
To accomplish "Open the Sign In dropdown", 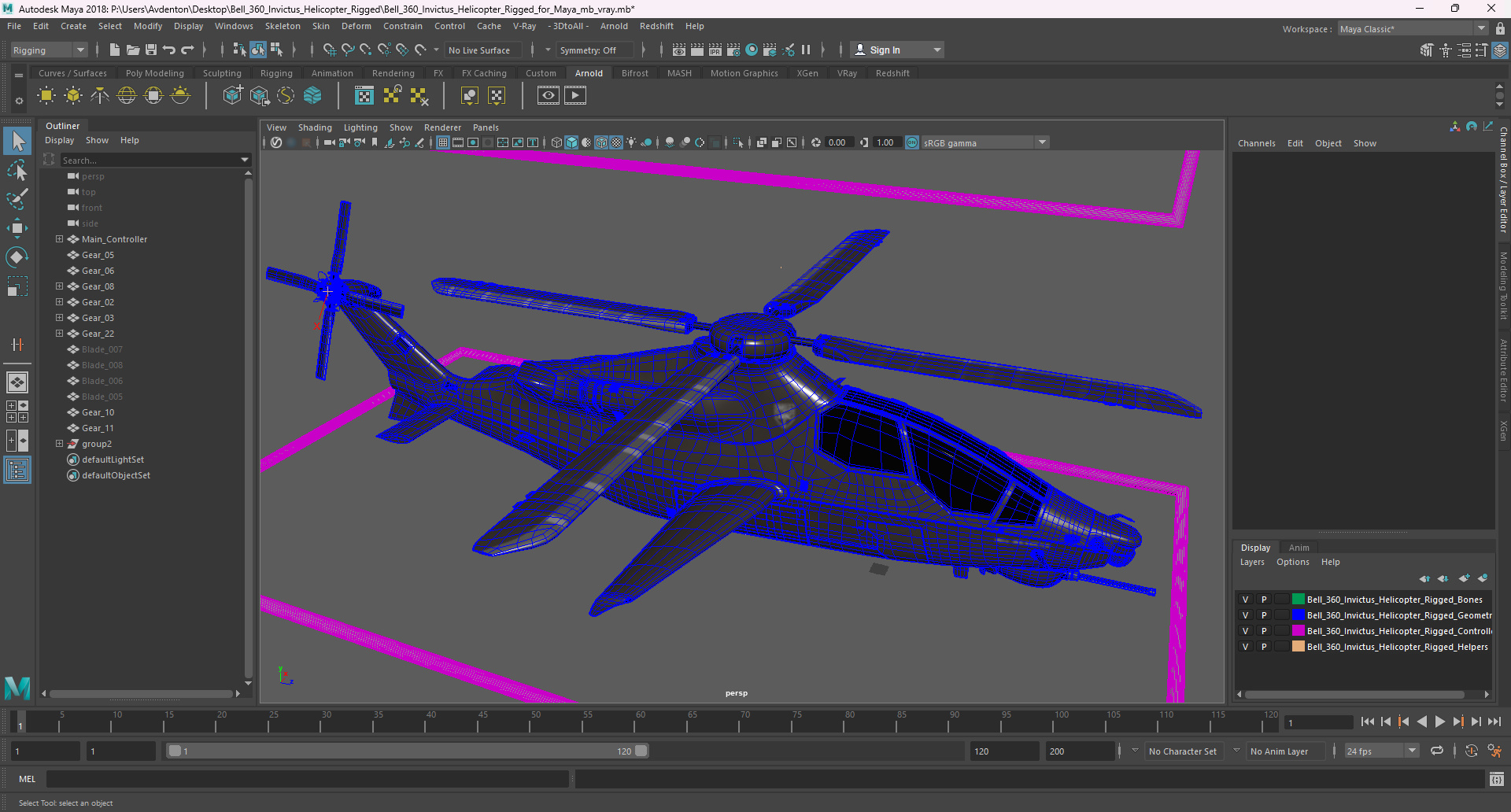I will (898, 50).
